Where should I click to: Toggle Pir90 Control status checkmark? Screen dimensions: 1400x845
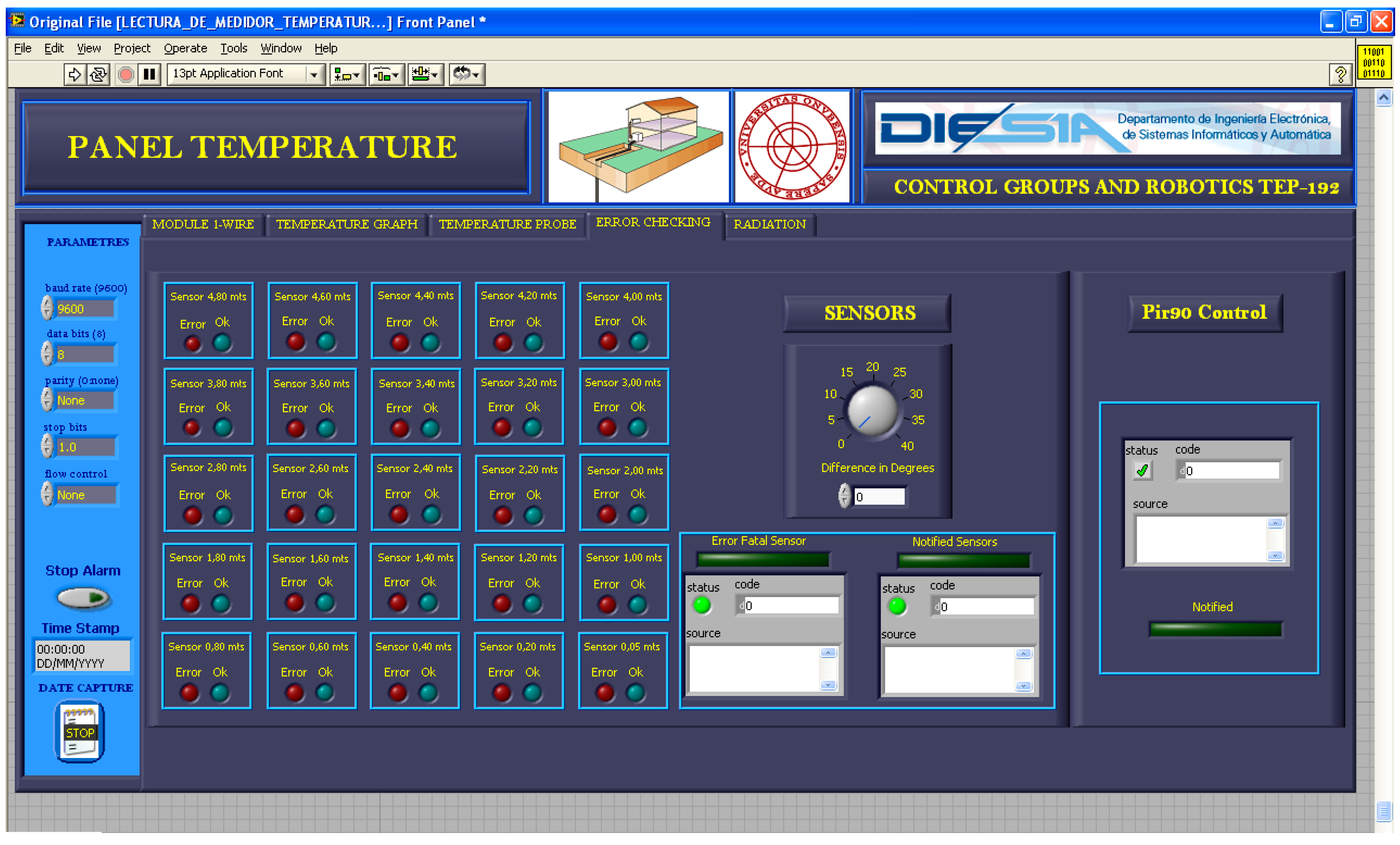1142,471
